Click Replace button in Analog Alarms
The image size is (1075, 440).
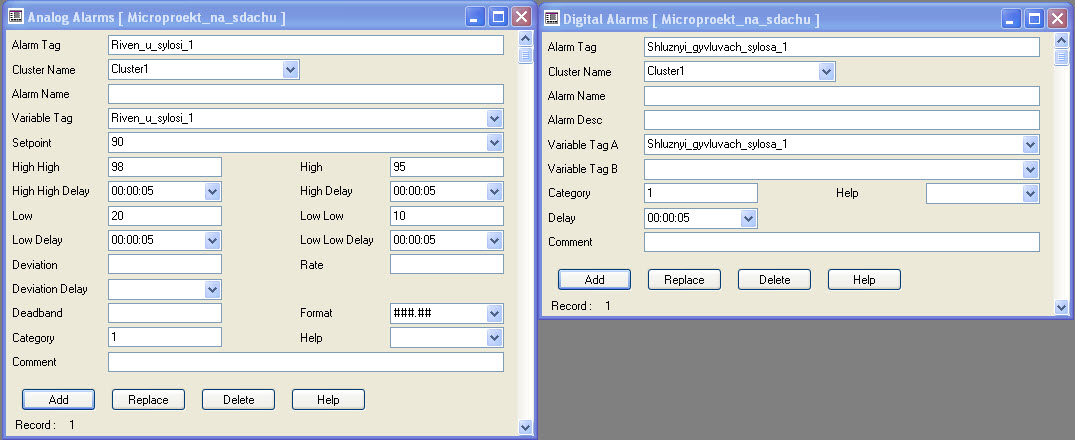click(148, 400)
